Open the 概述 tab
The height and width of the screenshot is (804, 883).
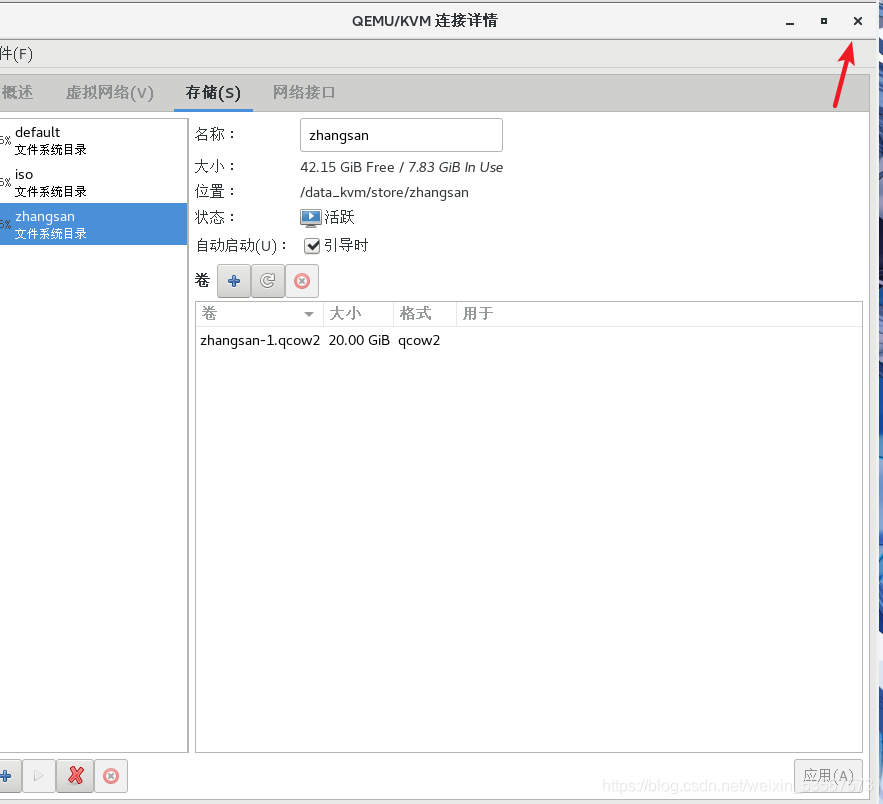click(17, 92)
